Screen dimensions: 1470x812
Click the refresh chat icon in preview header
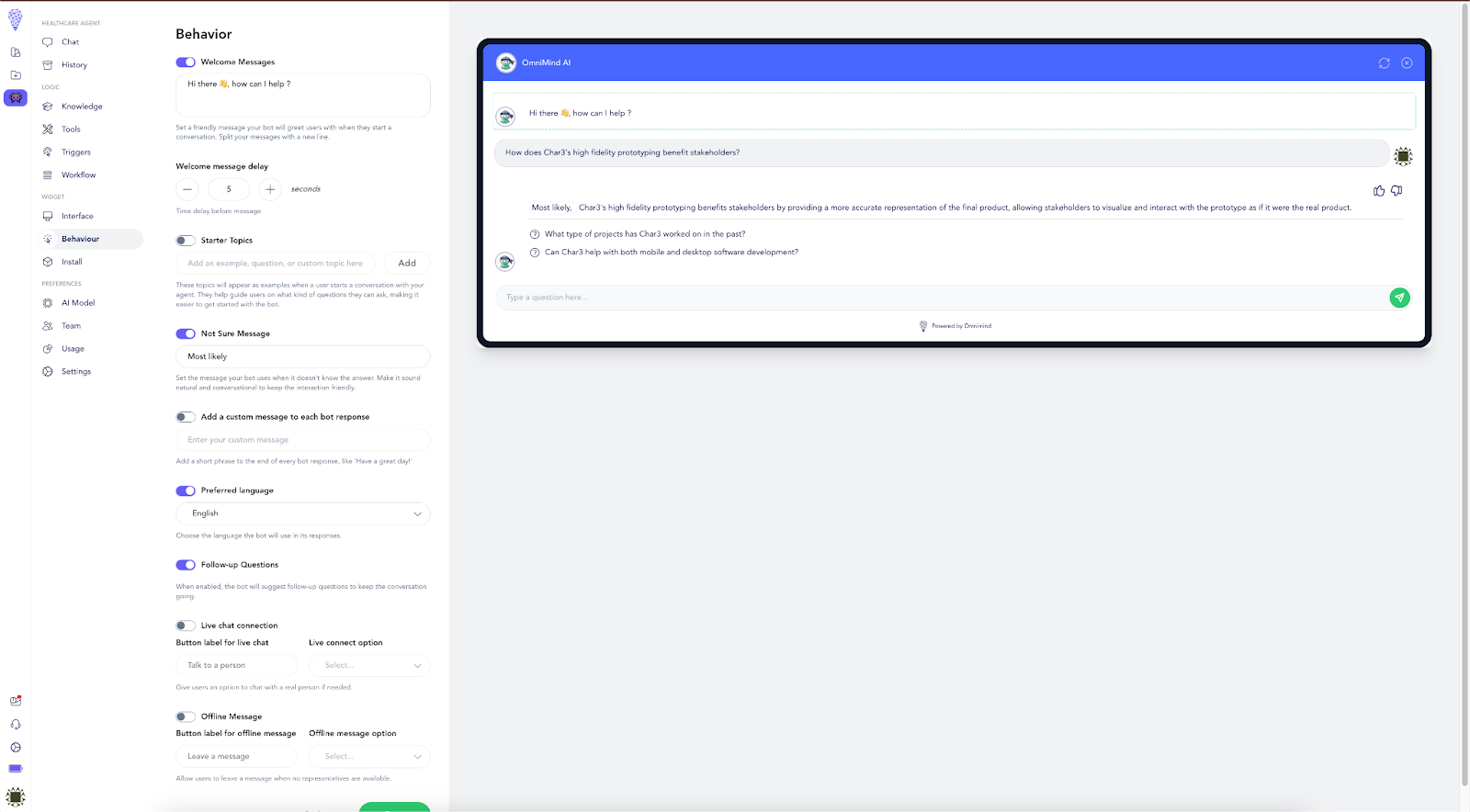(1384, 63)
